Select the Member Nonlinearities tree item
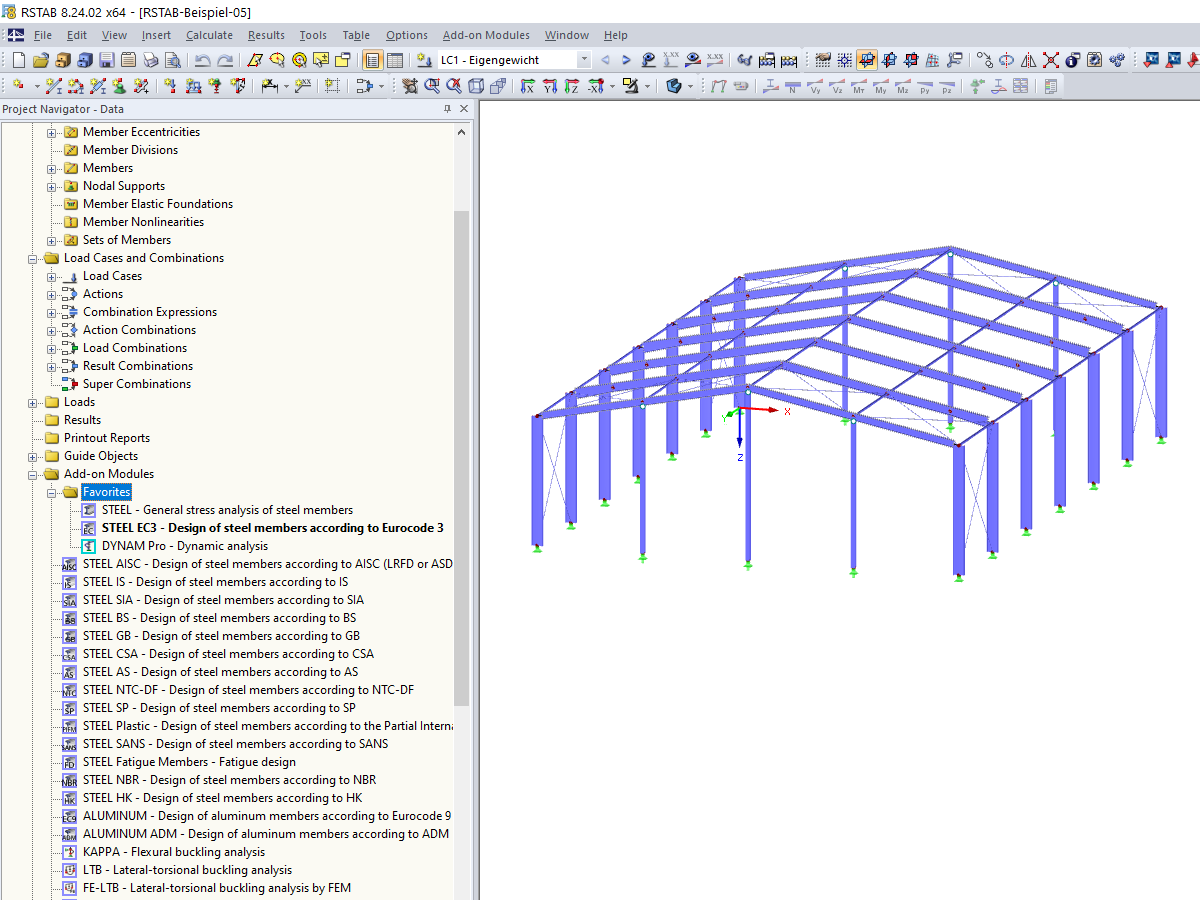The width and height of the screenshot is (1200, 900). click(x=143, y=222)
